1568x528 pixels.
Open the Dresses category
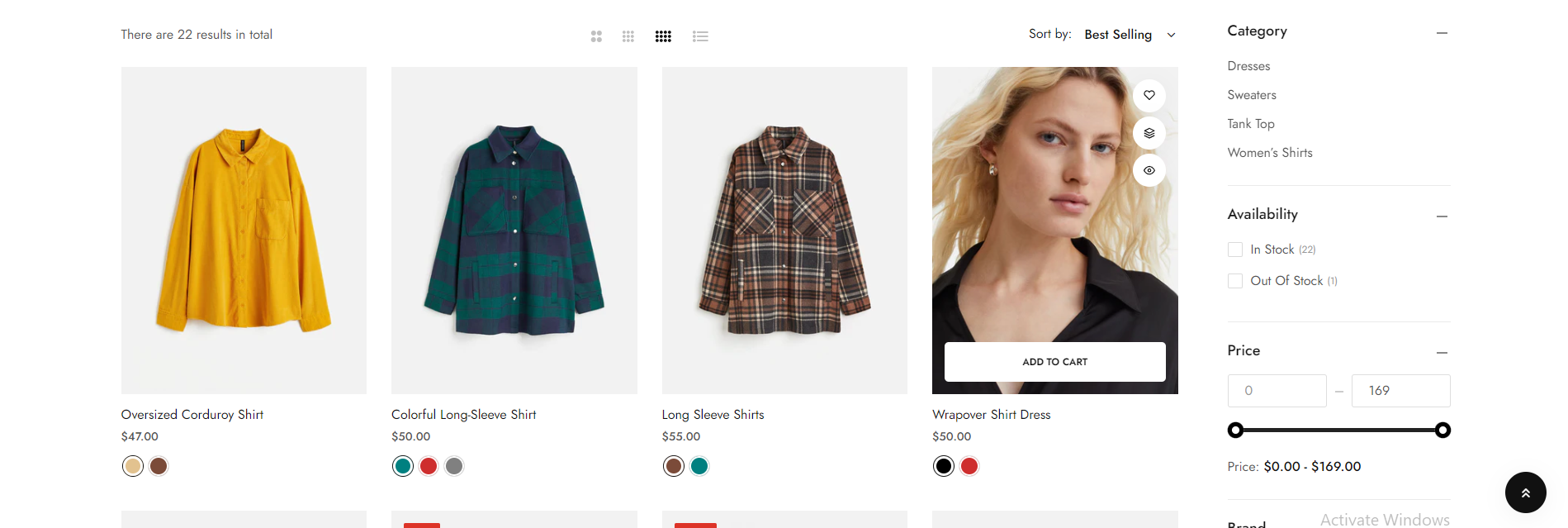[x=1248, y=66]
